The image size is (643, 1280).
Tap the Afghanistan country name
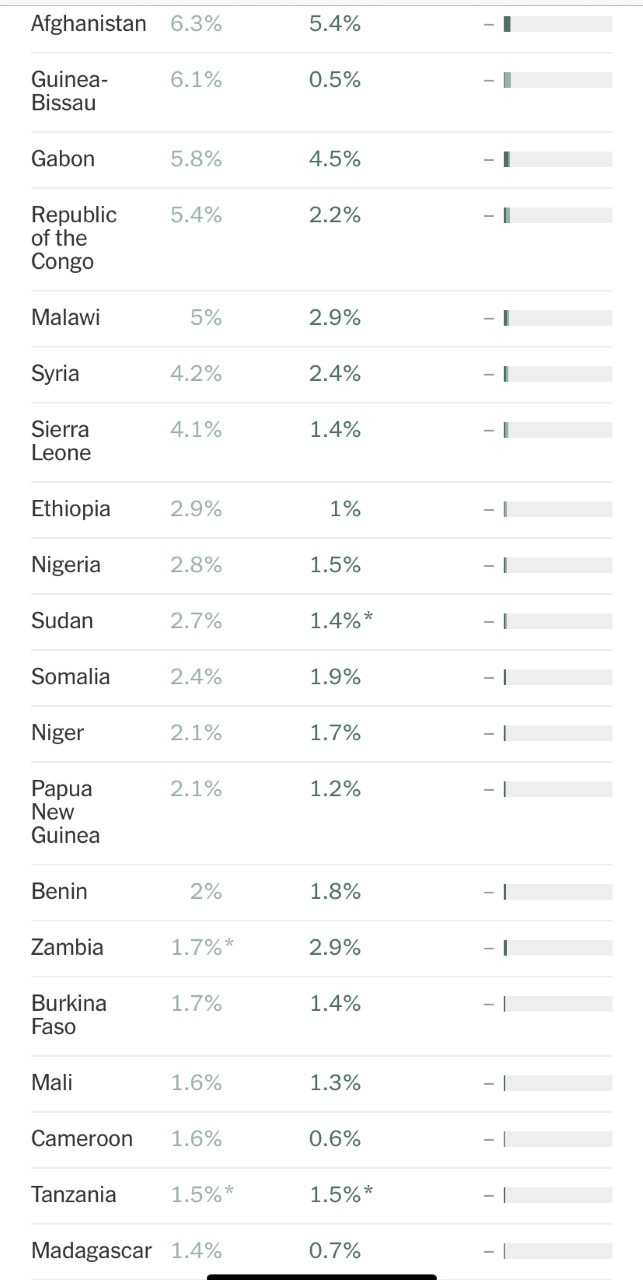[88, 24]
